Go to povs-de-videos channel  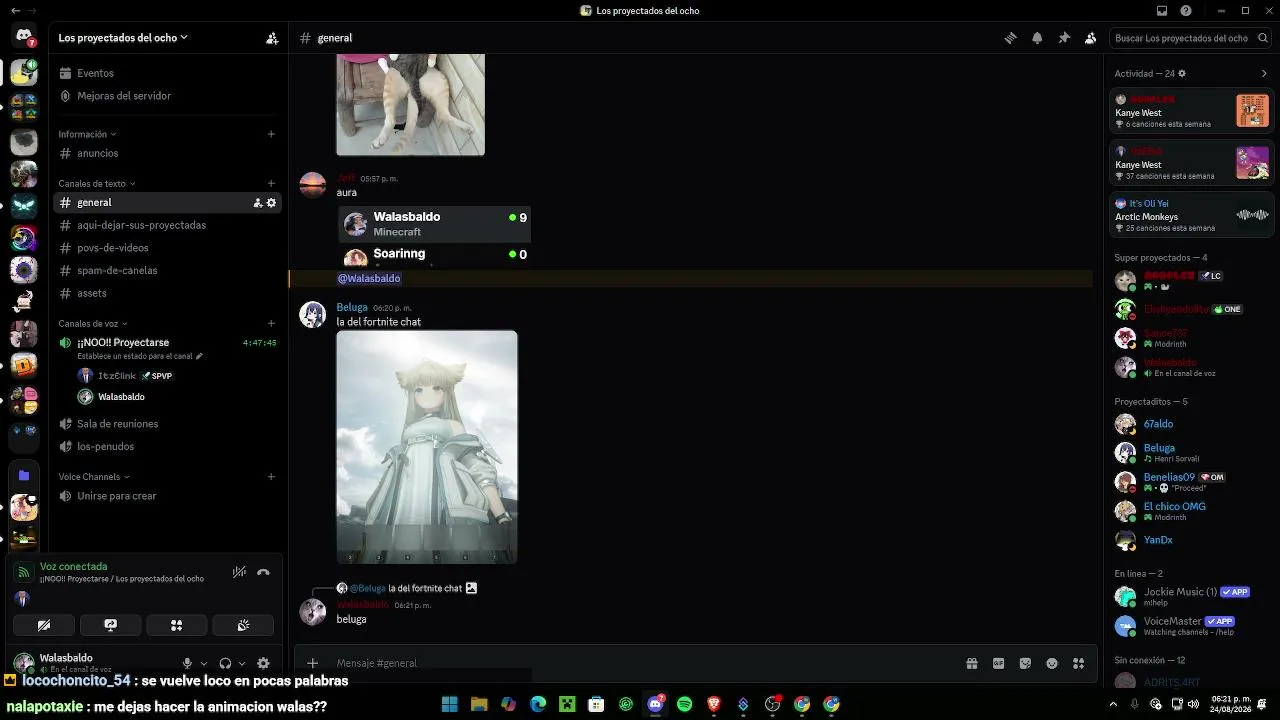(x=167, y=248)
